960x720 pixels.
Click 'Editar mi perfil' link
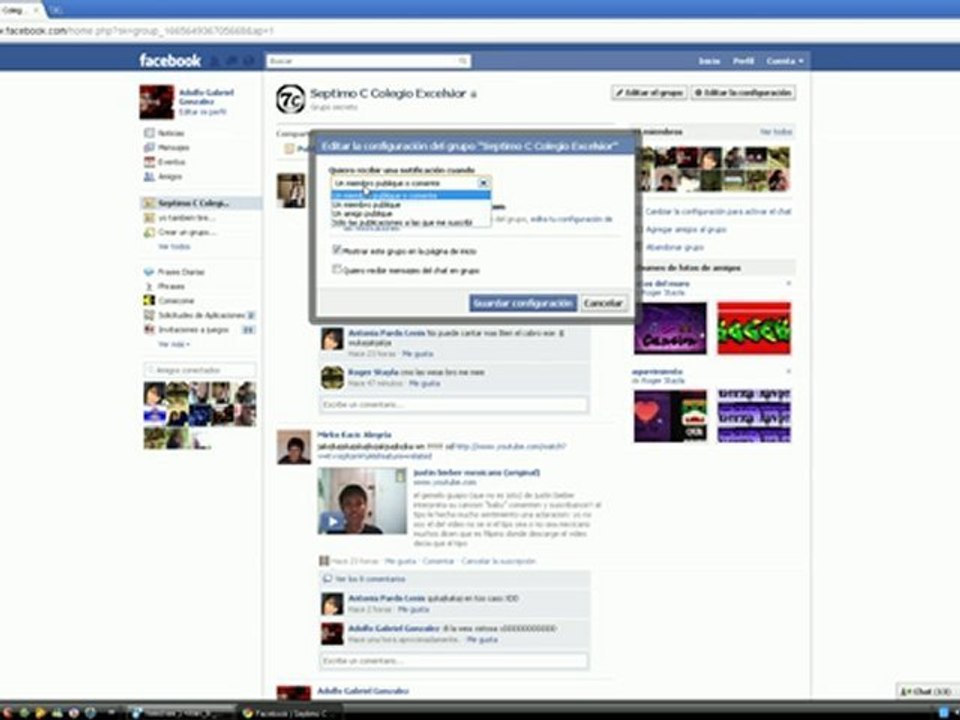tap(203, 112)
